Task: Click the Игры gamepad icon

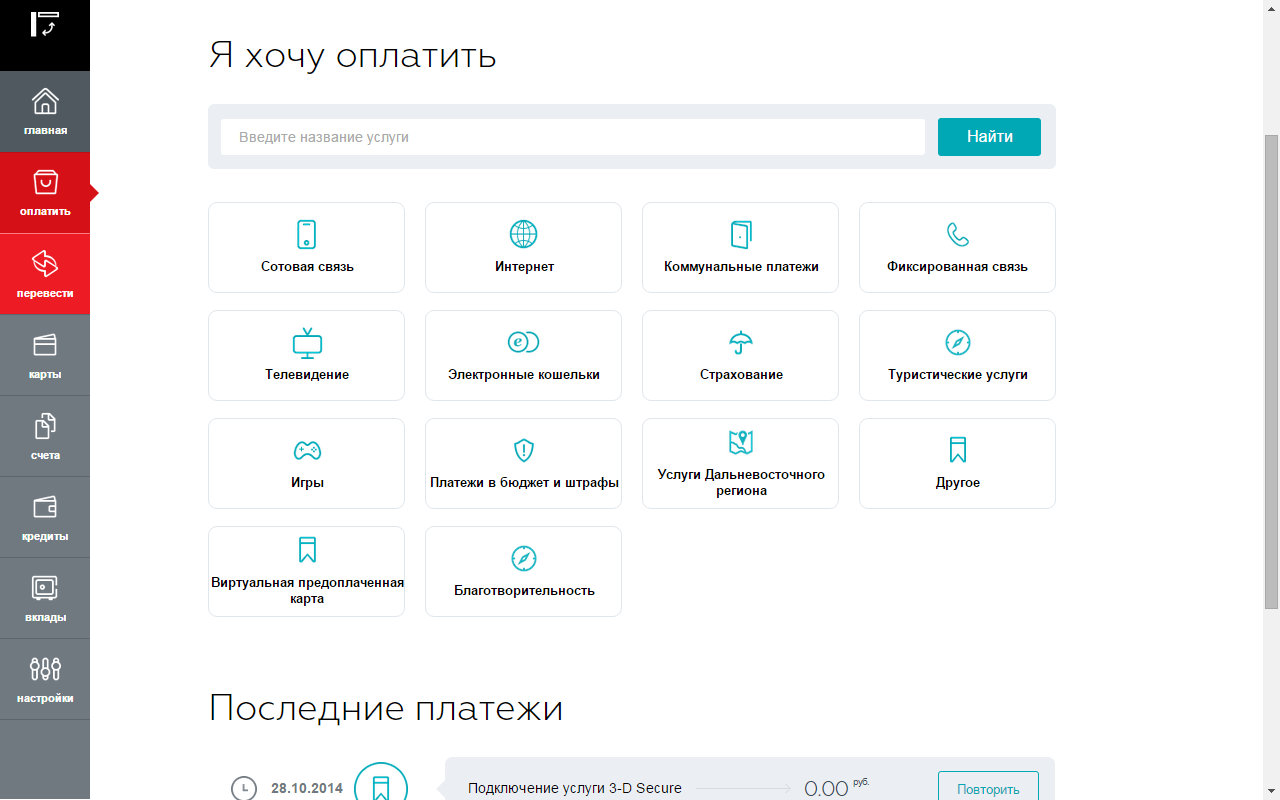Action: tap(307, 450)
